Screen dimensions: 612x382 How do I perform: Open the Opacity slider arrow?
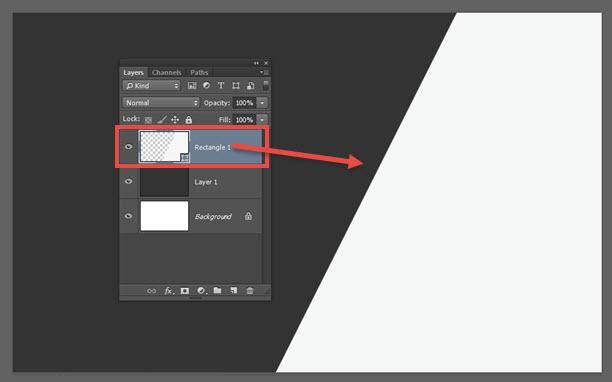(262, 103)
